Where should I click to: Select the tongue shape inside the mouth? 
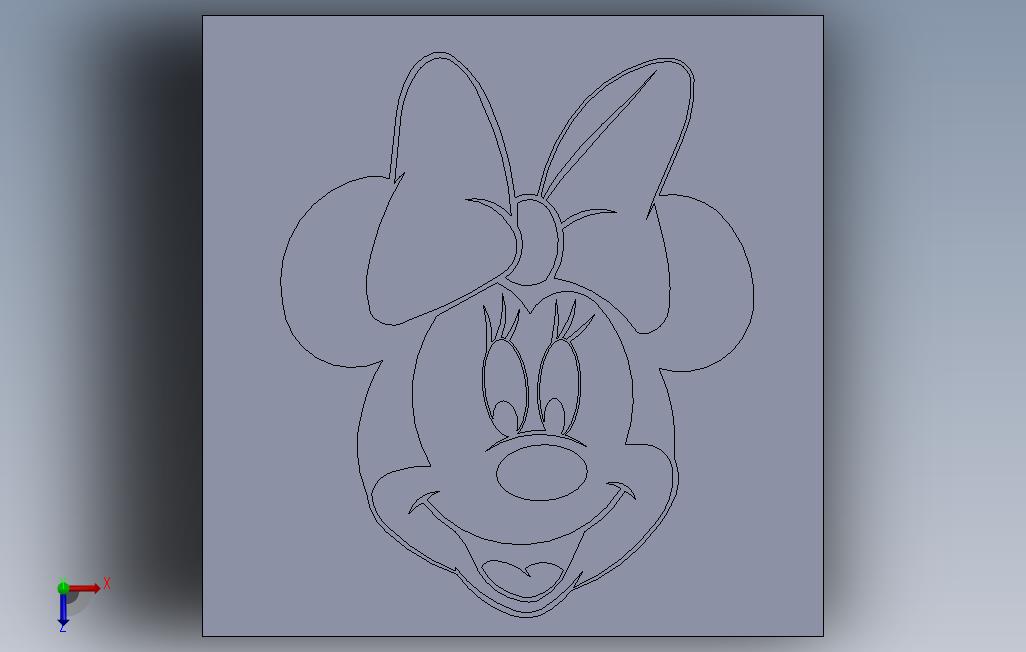(523, 577)
